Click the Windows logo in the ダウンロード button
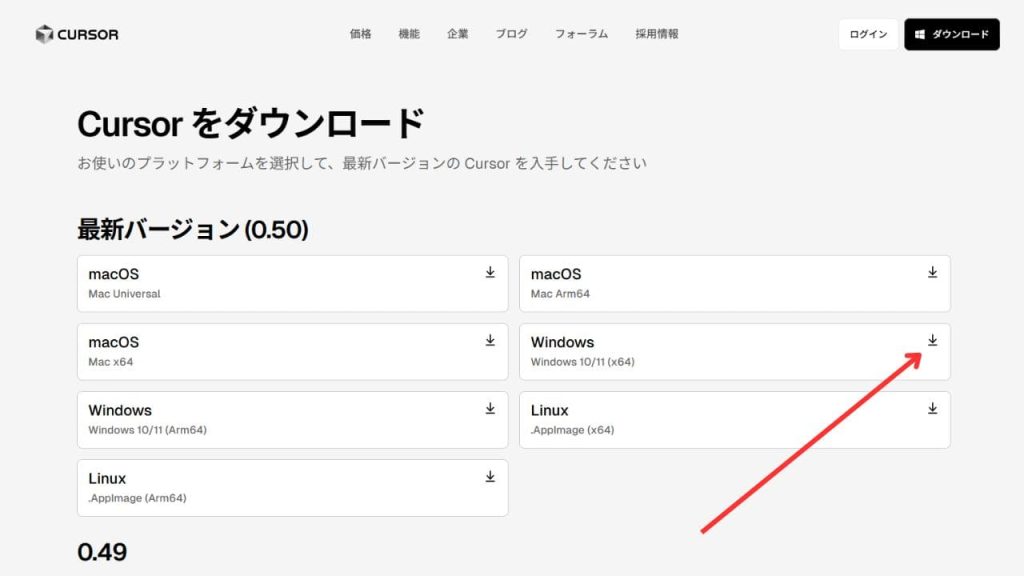The height and width of the screenshot is (576, 1024). pos(920,35)
